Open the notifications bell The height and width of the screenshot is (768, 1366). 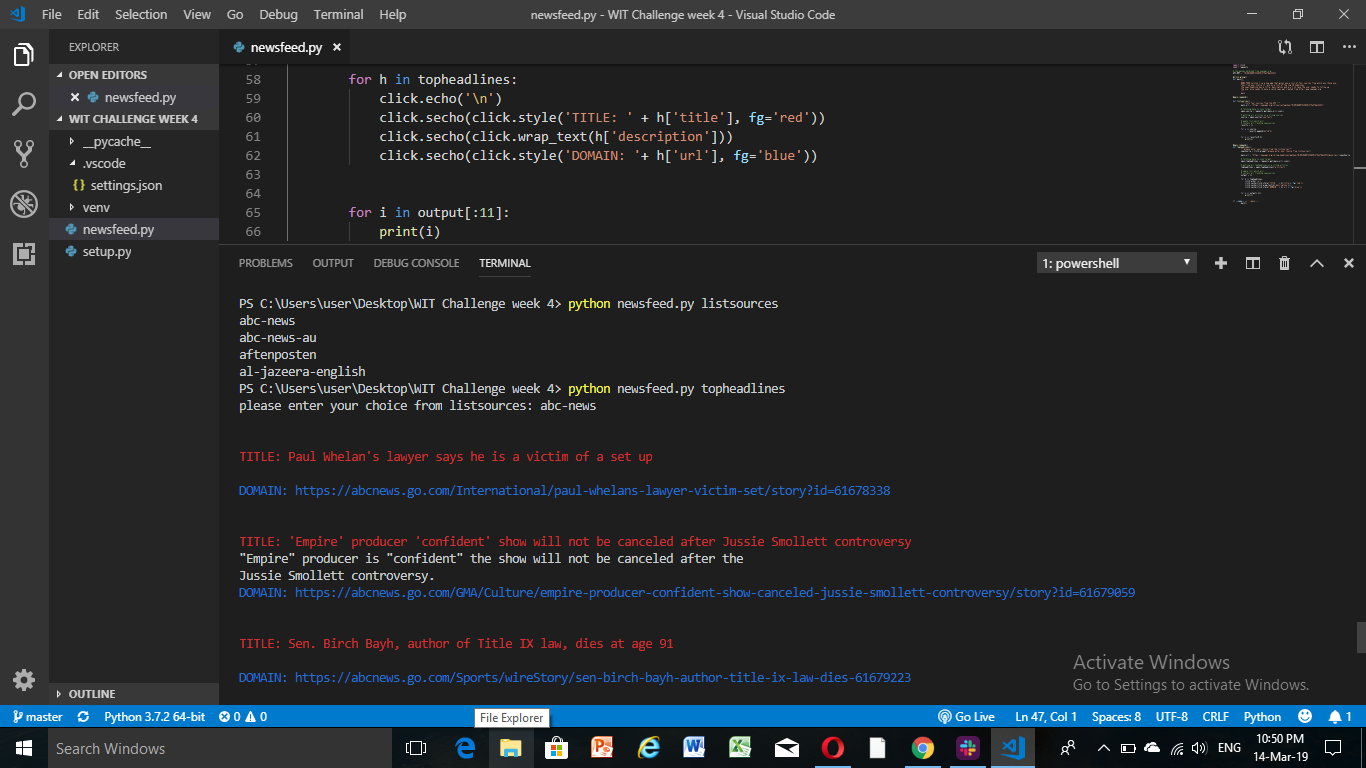coord(1340,717)
